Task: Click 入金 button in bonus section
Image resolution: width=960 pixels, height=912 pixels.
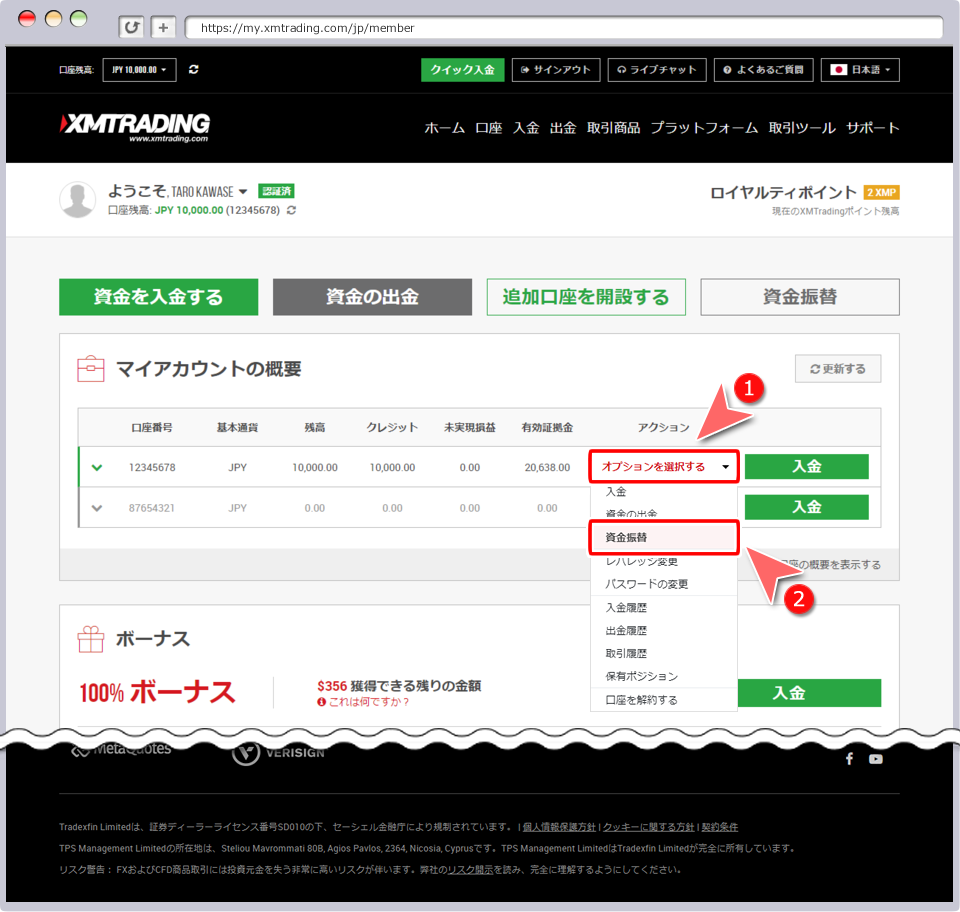Action: pos(809,693)
